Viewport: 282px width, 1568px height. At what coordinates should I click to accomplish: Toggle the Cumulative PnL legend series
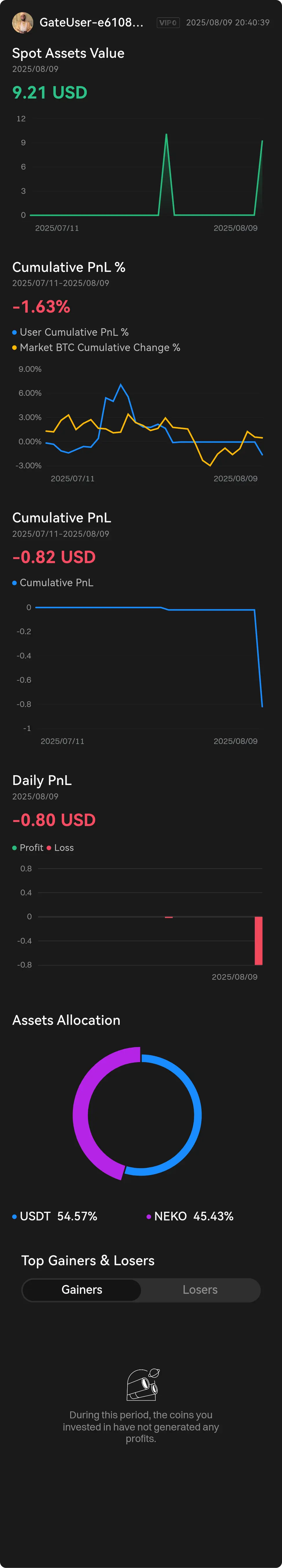tap(53, 582)
